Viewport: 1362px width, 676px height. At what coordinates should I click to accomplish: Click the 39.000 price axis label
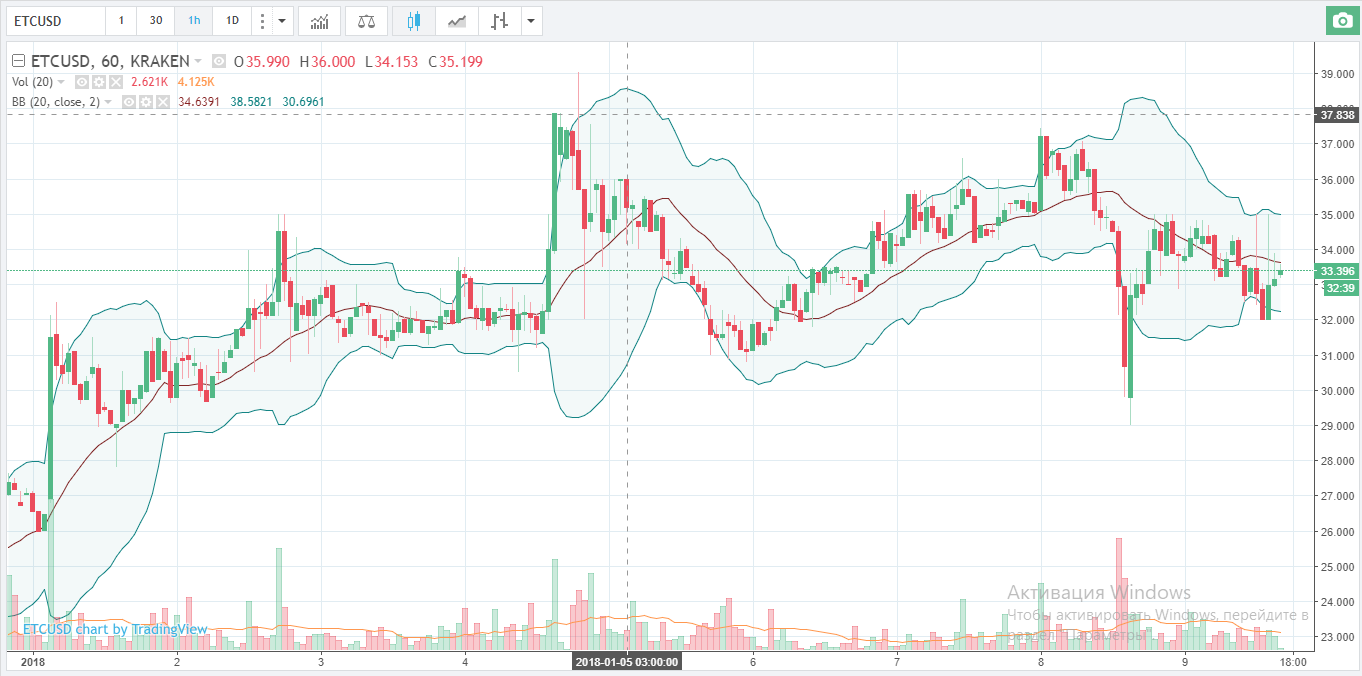(1337, 74)
